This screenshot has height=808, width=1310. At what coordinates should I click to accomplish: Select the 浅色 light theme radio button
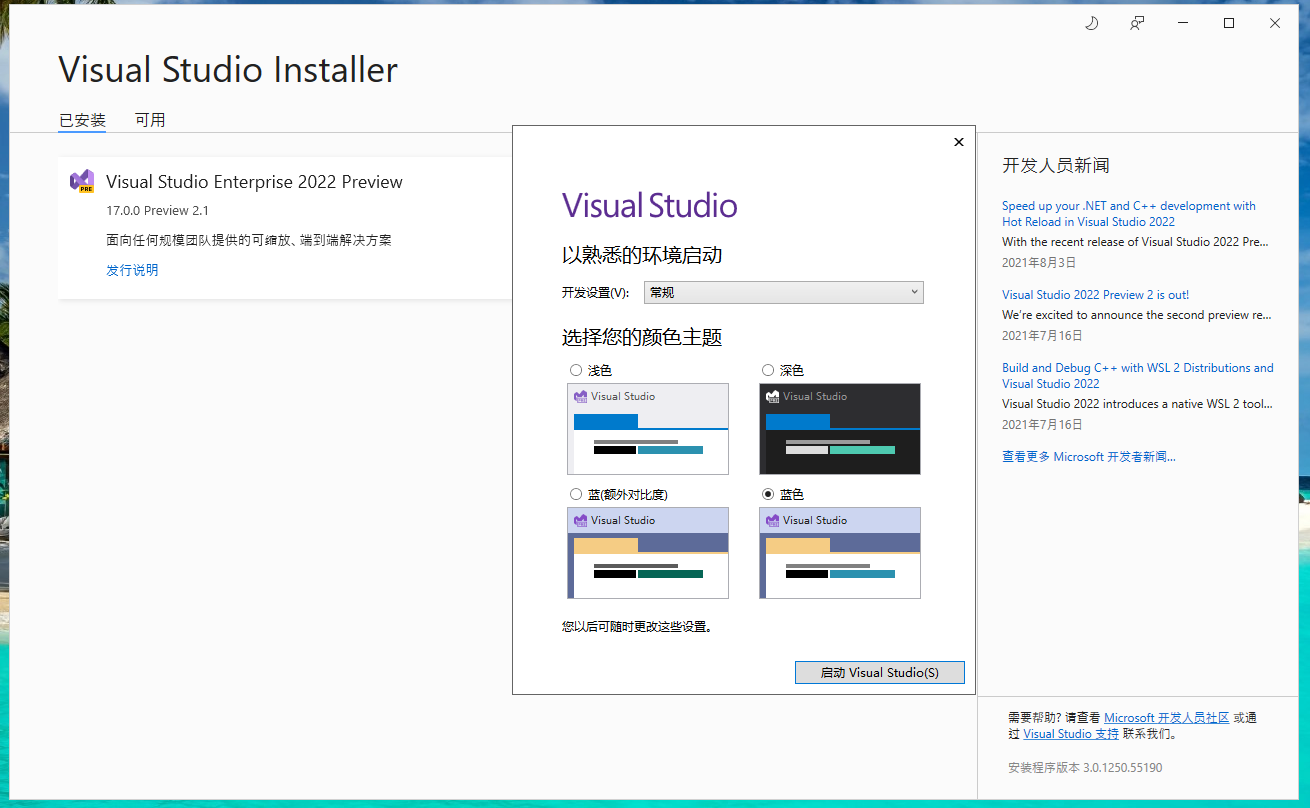coord(576,370)
